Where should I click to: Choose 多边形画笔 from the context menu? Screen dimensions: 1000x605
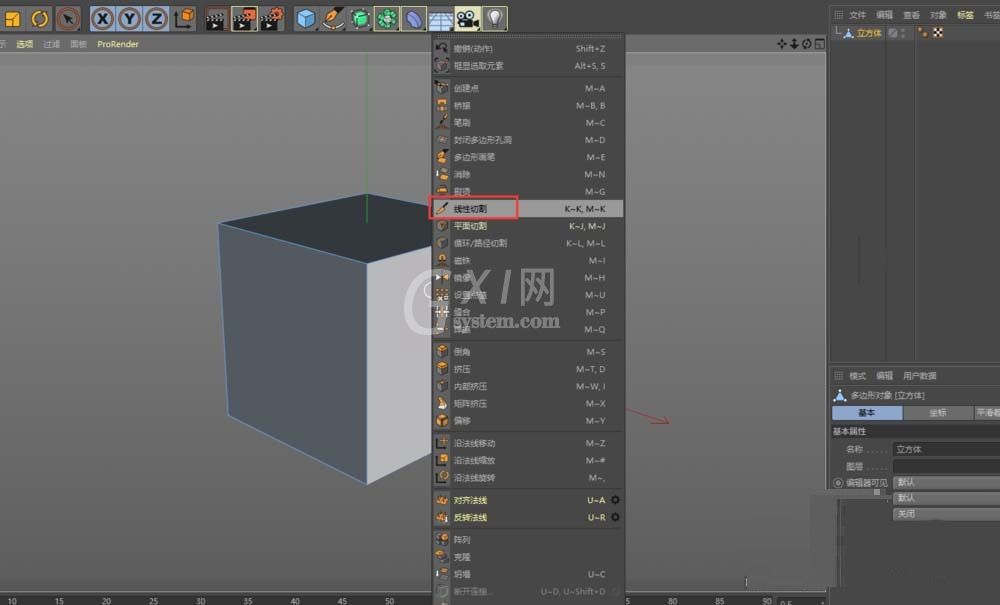coord(527,157)
